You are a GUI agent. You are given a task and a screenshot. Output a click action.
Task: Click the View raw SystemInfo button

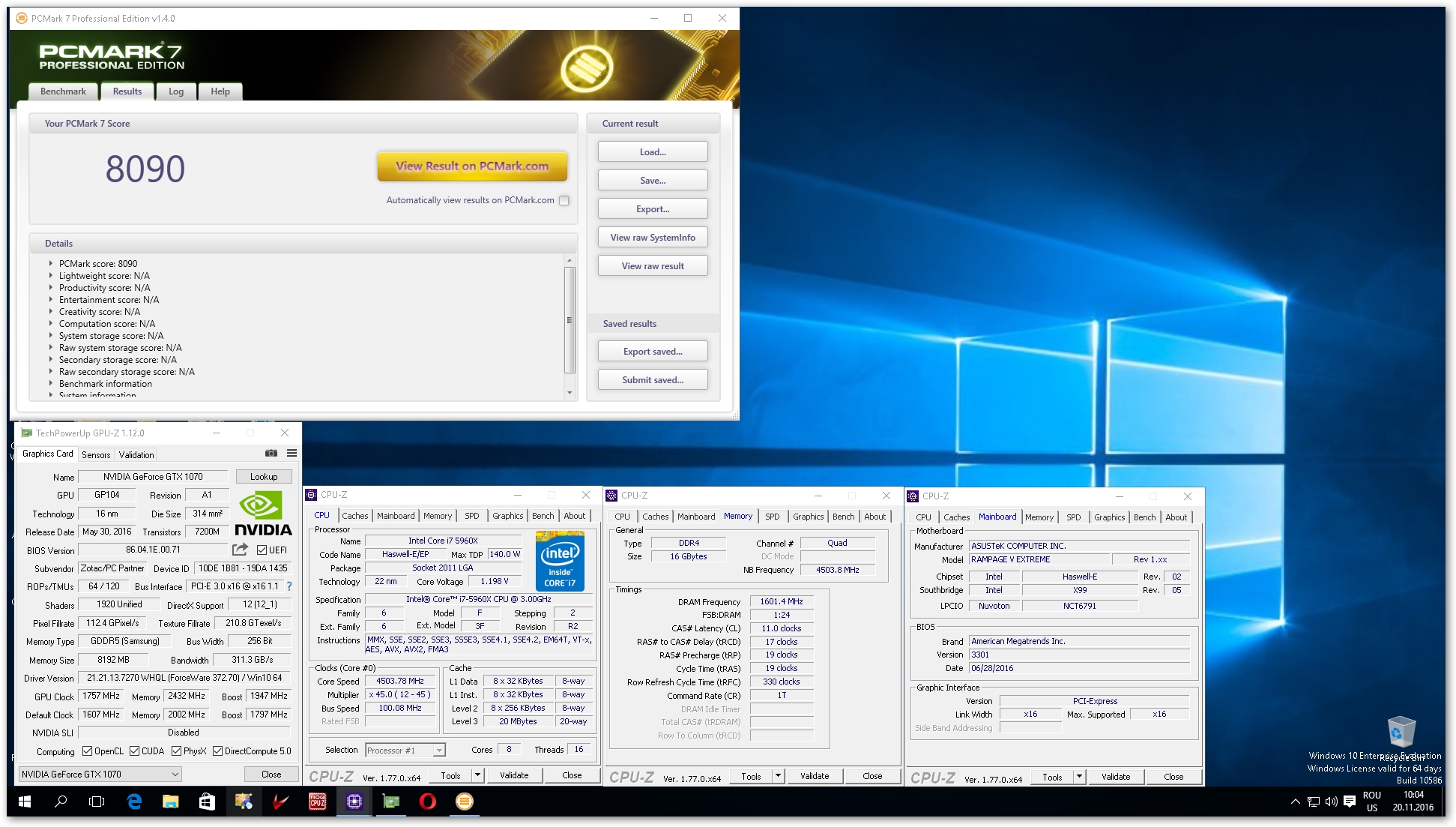click(x=653, y=238)
